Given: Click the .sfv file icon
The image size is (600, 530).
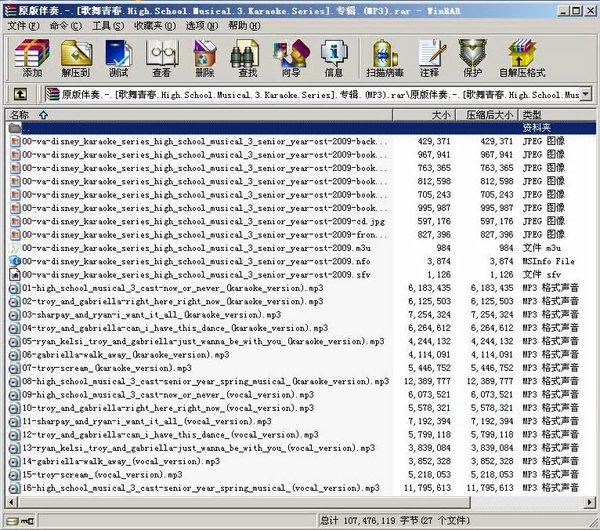Looking at the screenshot, I should click(15, 274).
